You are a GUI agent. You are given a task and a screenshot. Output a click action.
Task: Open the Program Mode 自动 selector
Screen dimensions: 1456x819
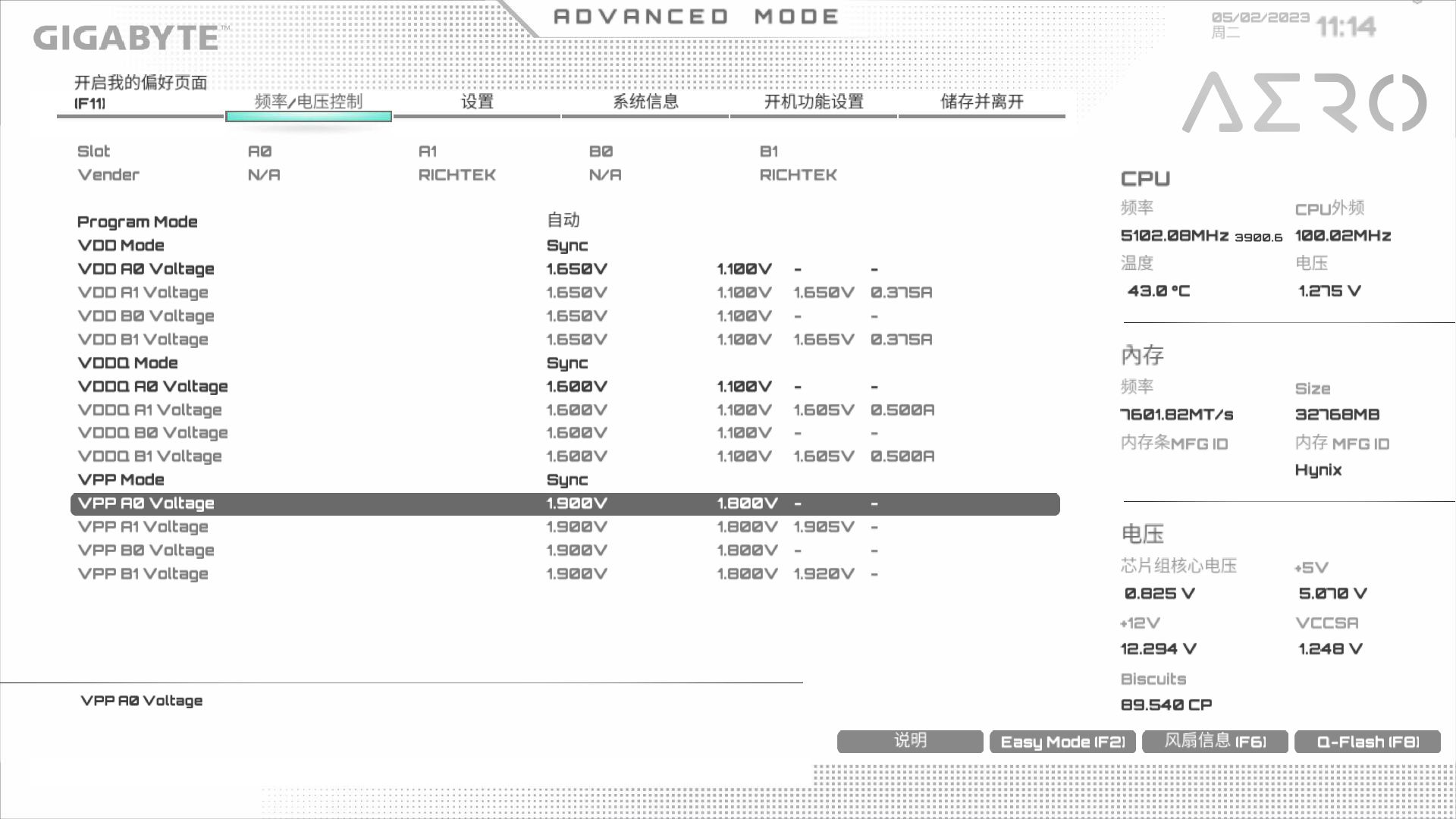pyautogui.click(x=563, y=221)
